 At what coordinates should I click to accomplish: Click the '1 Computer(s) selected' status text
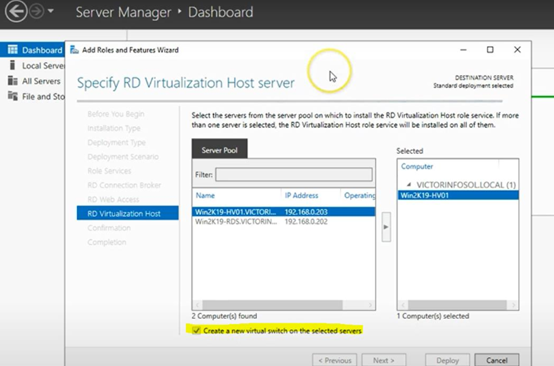point(433,316)
